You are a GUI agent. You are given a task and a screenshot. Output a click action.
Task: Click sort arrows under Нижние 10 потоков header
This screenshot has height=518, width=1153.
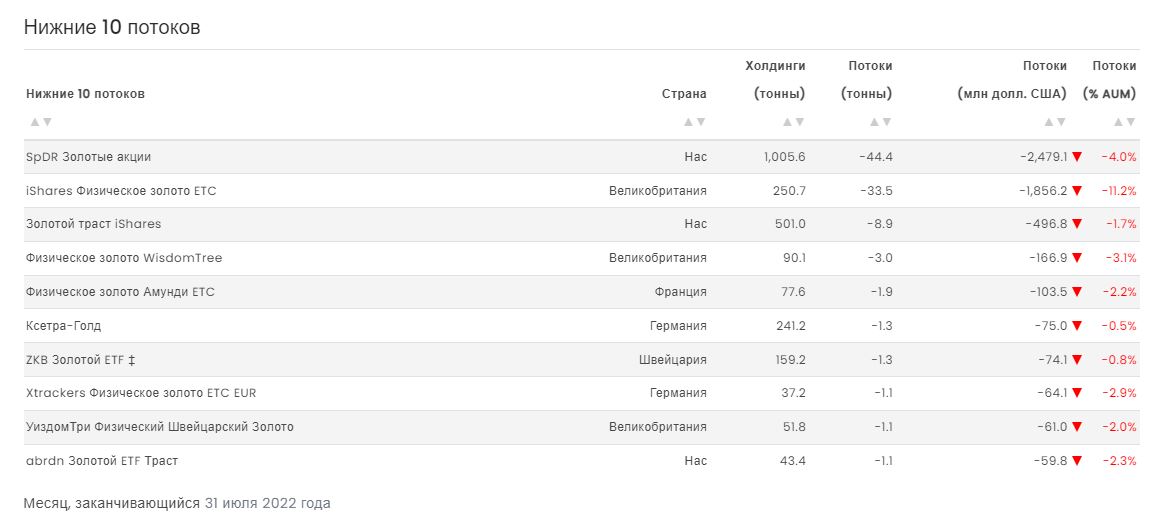tap(40, 122)
